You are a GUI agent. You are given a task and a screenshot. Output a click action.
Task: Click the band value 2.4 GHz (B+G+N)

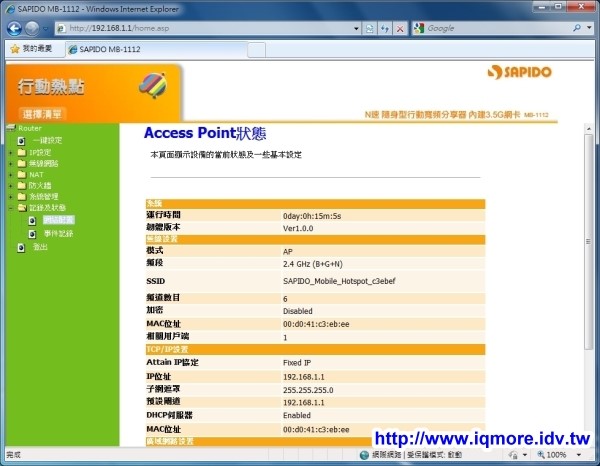(313, 264)
